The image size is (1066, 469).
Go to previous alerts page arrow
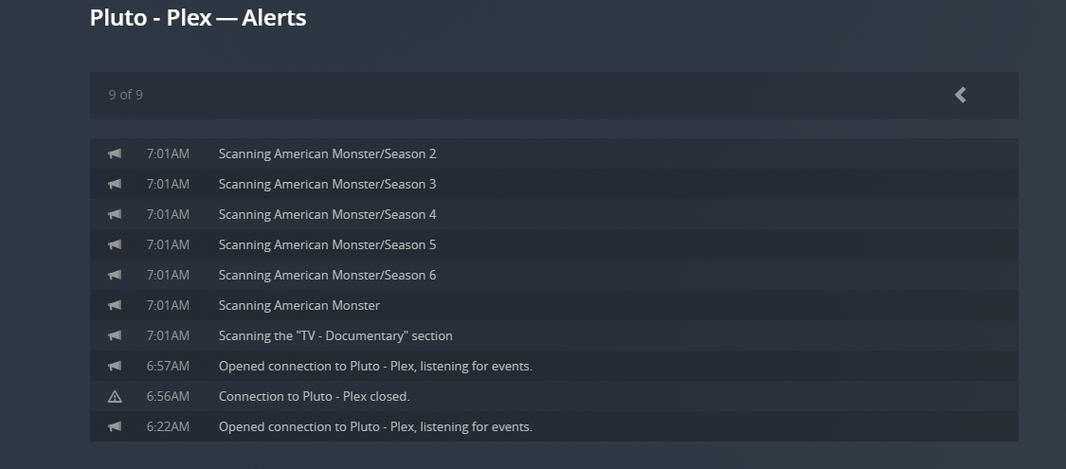960,95
